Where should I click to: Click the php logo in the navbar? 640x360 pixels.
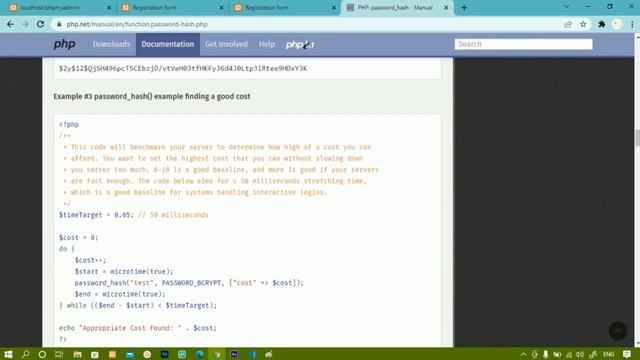point(64,44)
